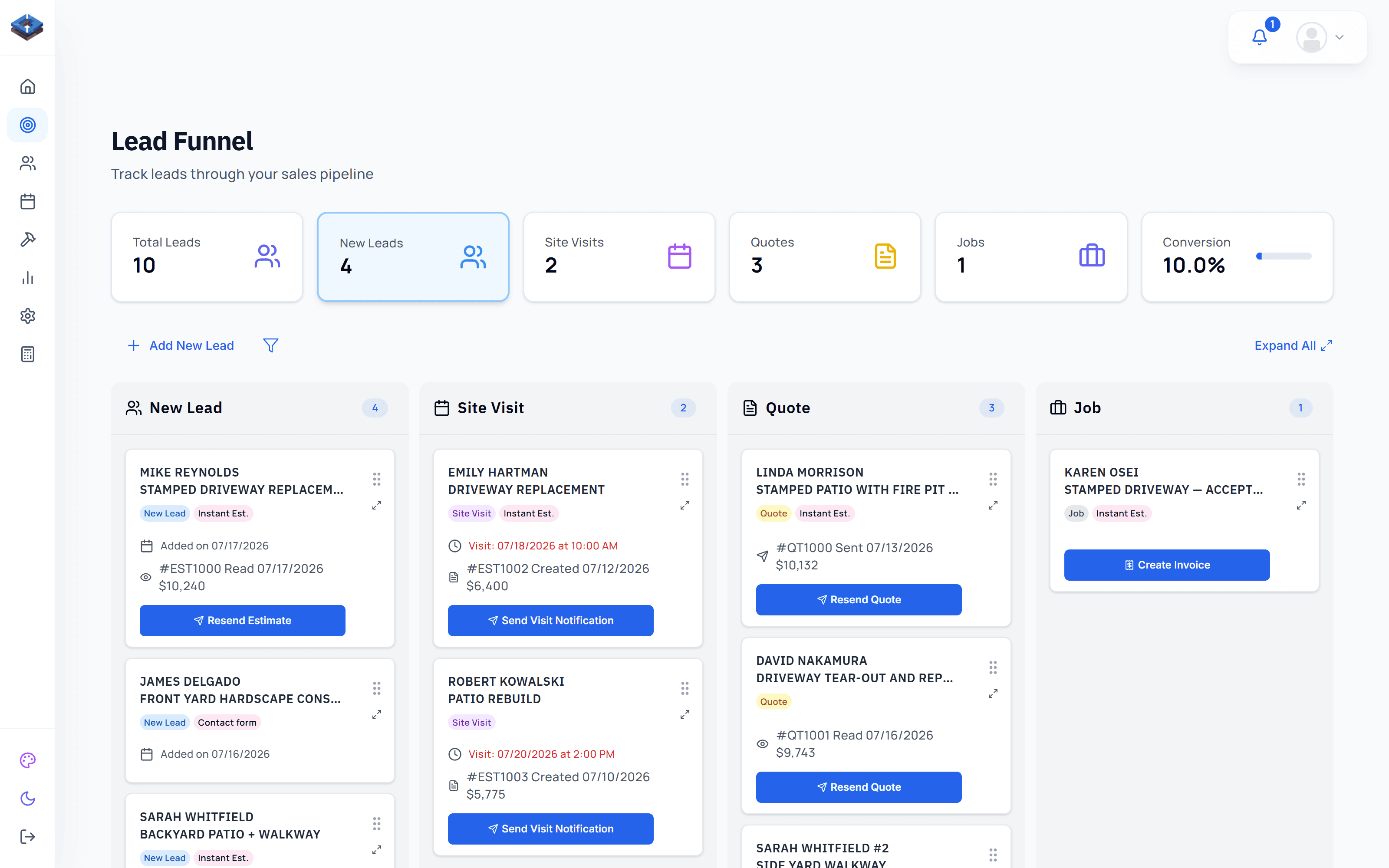Open the Settings gear icon in sidebar
Viewport: 1389px width, 868px height.
(27, 316)
